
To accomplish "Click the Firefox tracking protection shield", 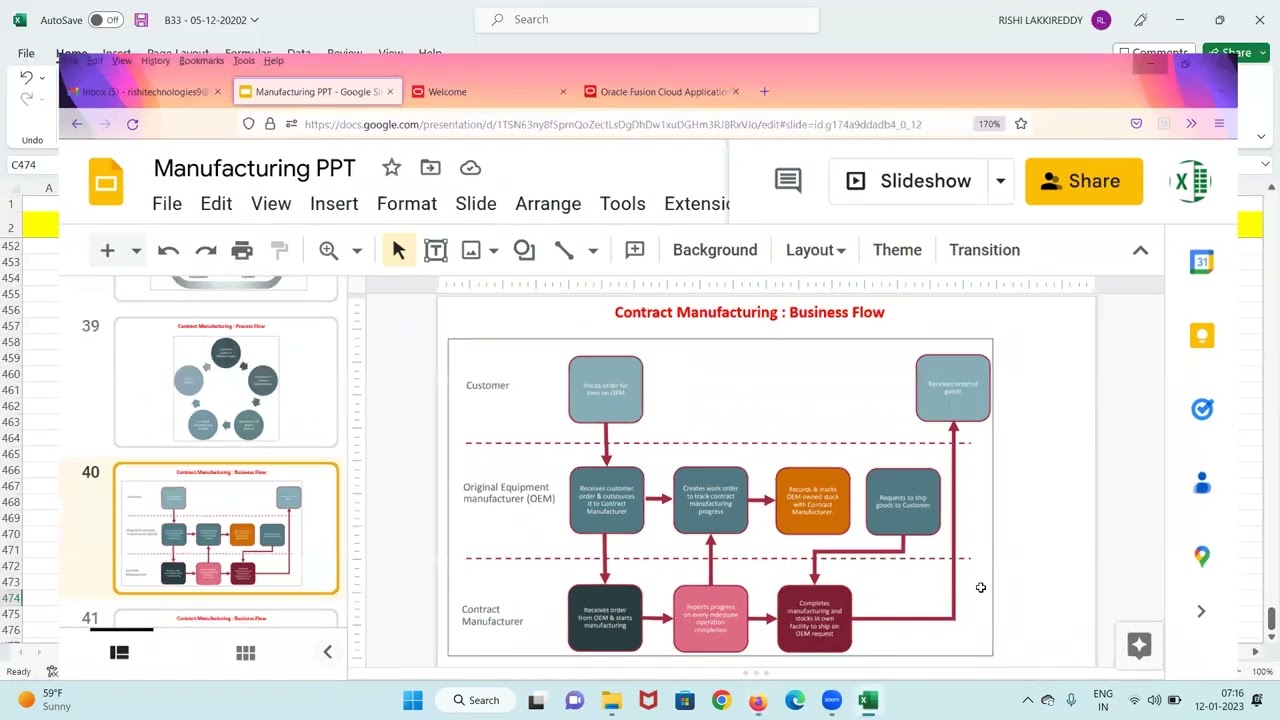I will pyautogui.click(x=249, y=124).
